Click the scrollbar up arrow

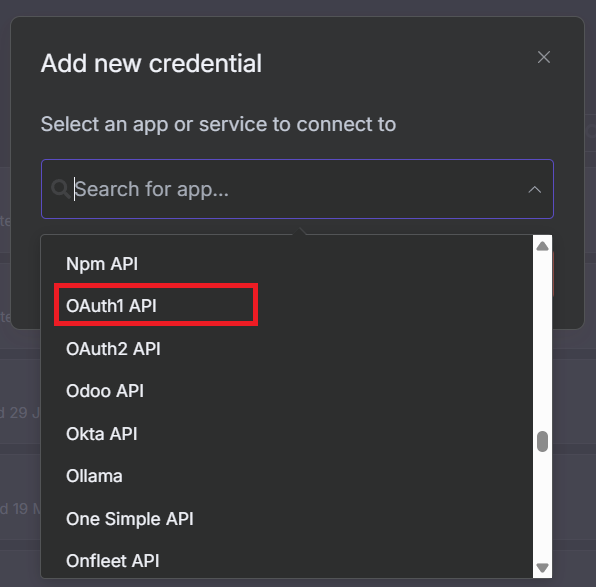[542, 246]
